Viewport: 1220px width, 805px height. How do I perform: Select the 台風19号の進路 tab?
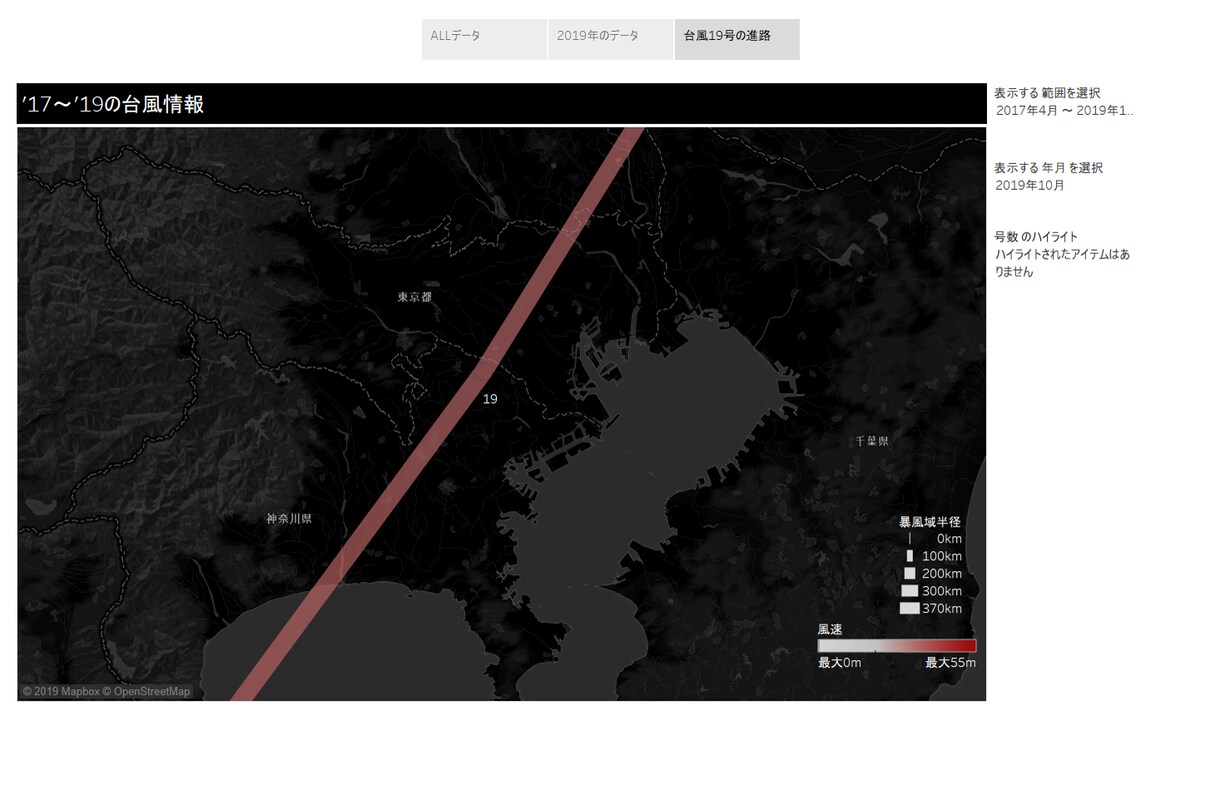click(x=737, y=39)
